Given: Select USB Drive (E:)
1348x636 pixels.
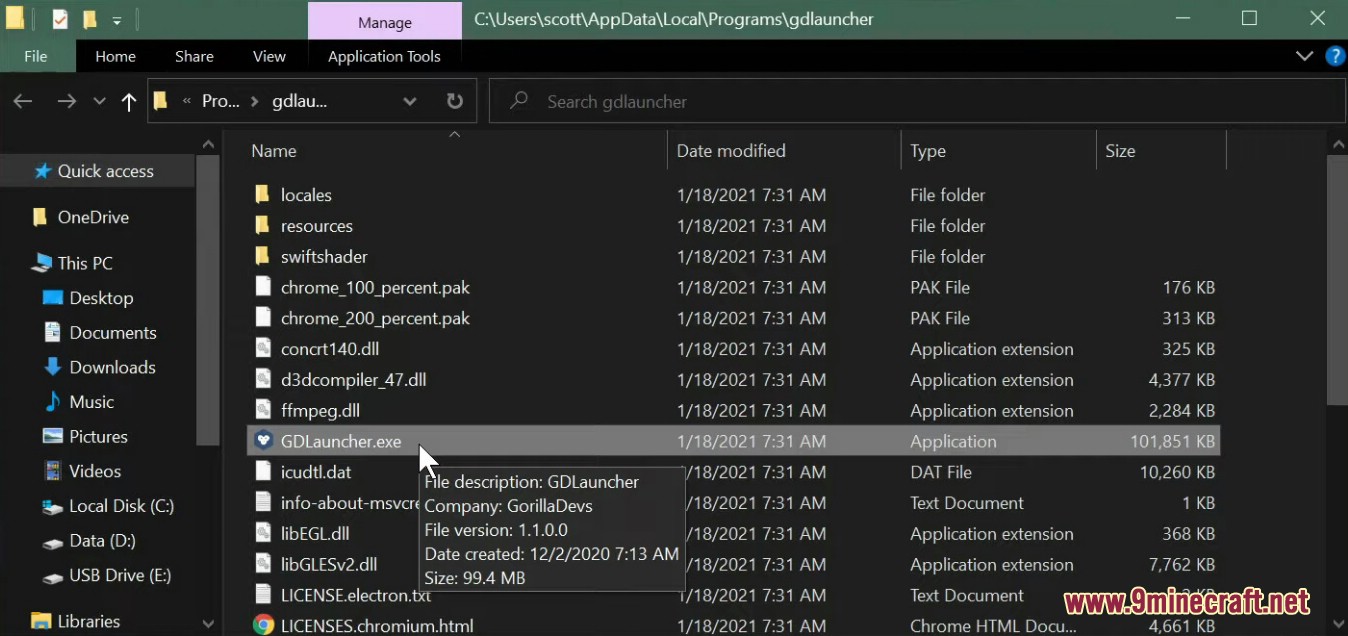Looking at the screenshot, I should click(119, 576).
